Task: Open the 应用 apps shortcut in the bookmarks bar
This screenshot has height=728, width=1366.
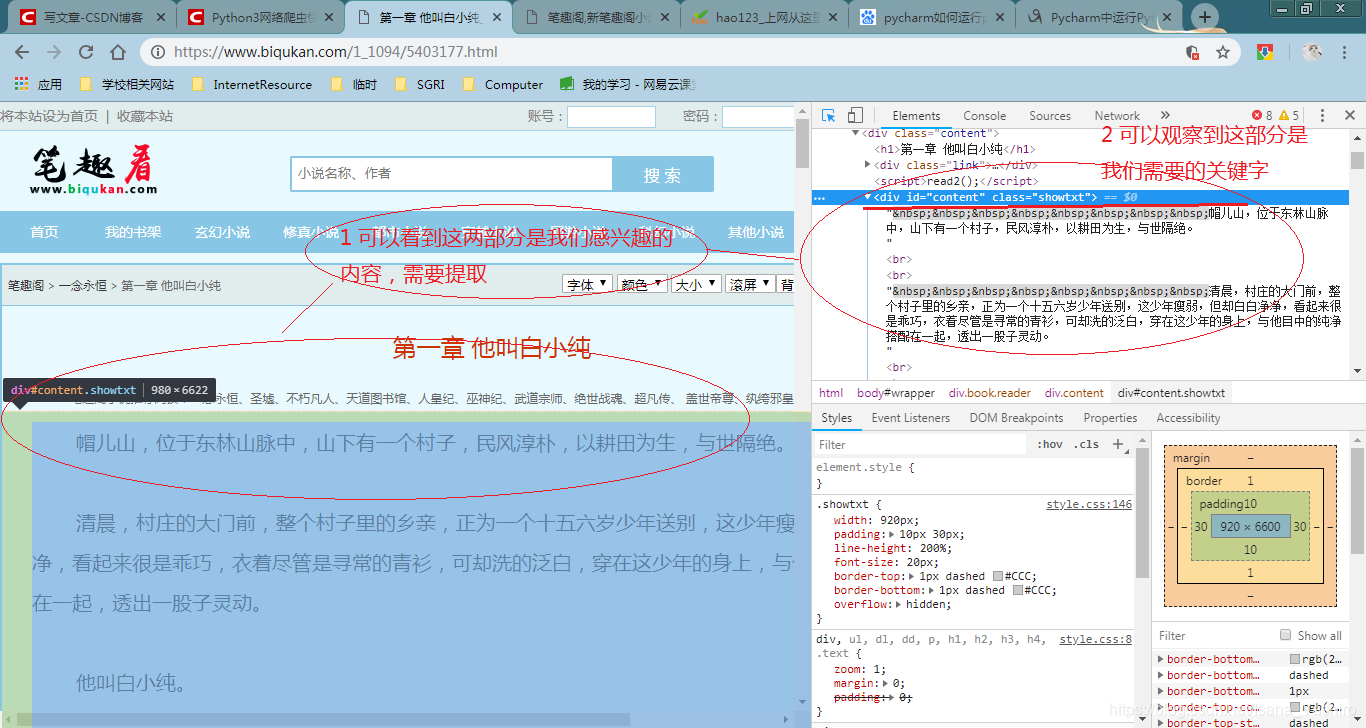Action: [x=39, y=85]
